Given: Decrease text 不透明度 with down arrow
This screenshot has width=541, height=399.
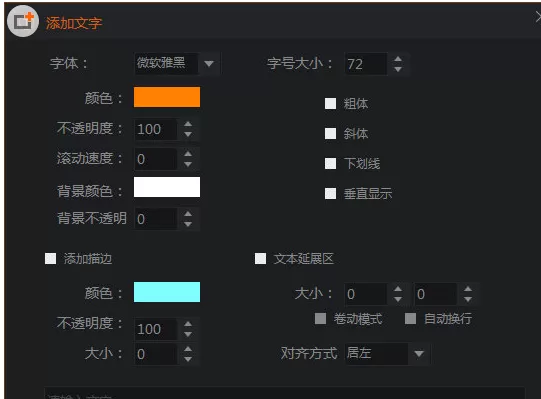Looking at the screenshot, I should pyautogui.click(x=188, y=134).
